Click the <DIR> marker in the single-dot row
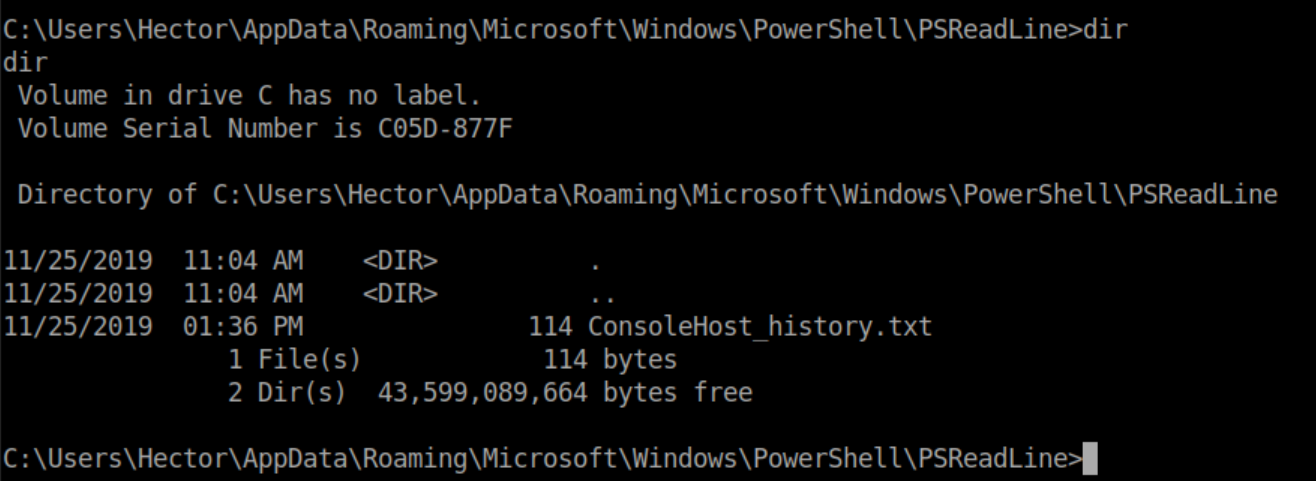Screen dimensions: 1316x481 coord(400,262)
